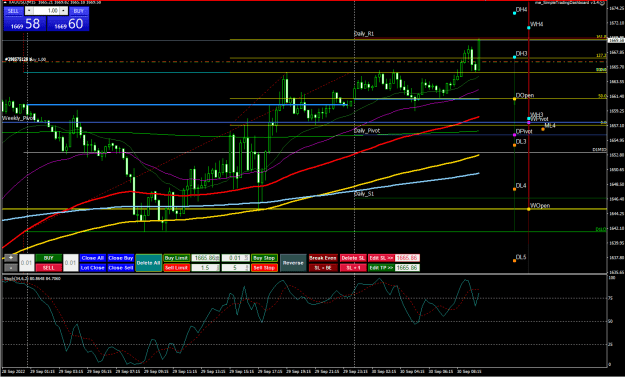Select the DH3 cyan pivot marker
Viewport: 625px width, 377px height.
coord(515,57)
